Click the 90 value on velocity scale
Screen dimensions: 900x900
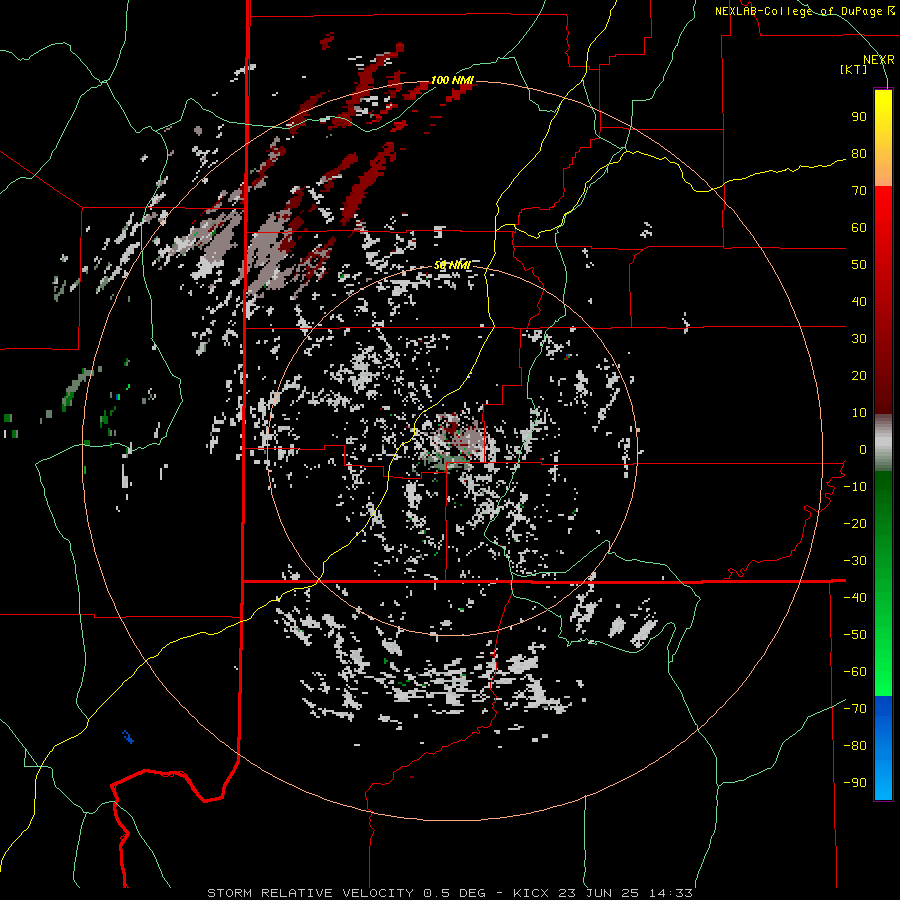(859, 117)
